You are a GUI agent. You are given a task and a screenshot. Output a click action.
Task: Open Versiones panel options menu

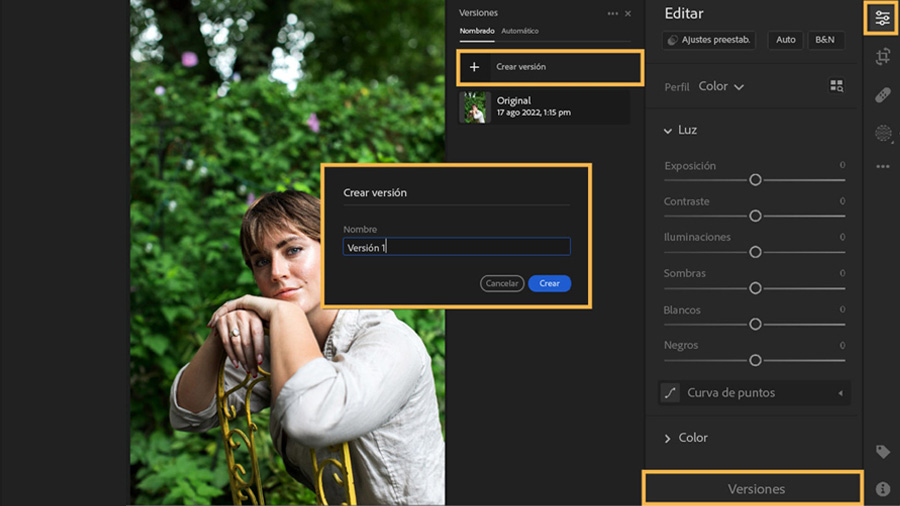612,13
